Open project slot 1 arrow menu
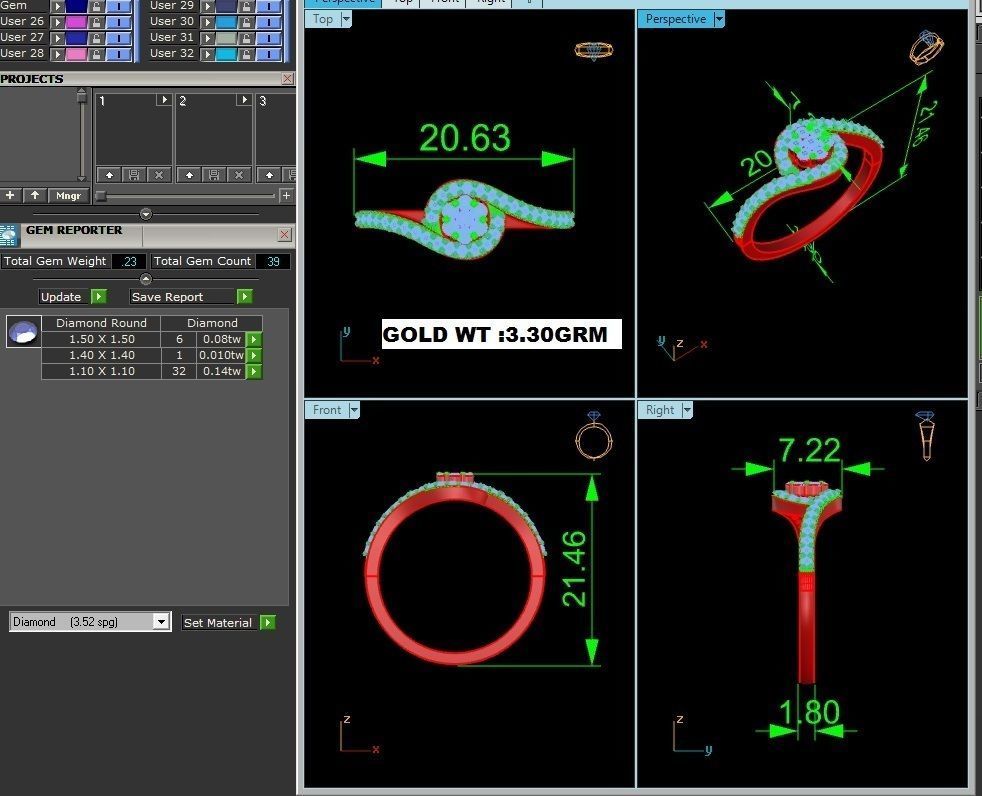982x796 pixels. tap(163, 100)
